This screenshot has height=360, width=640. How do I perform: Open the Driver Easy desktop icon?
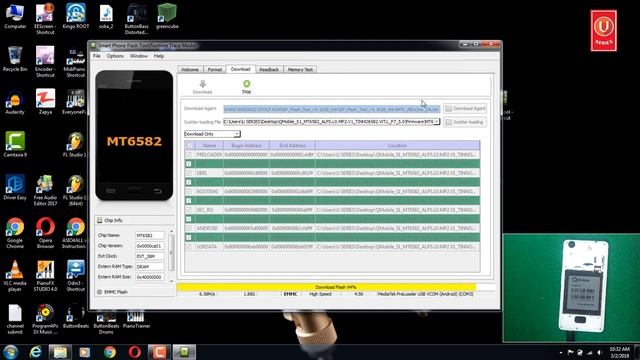[x=15, y=187]
